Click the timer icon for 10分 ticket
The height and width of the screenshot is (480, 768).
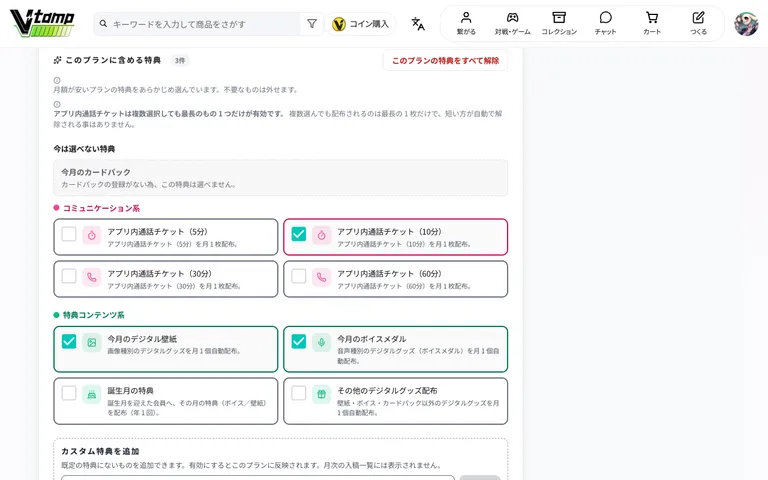tap(321, 236)
